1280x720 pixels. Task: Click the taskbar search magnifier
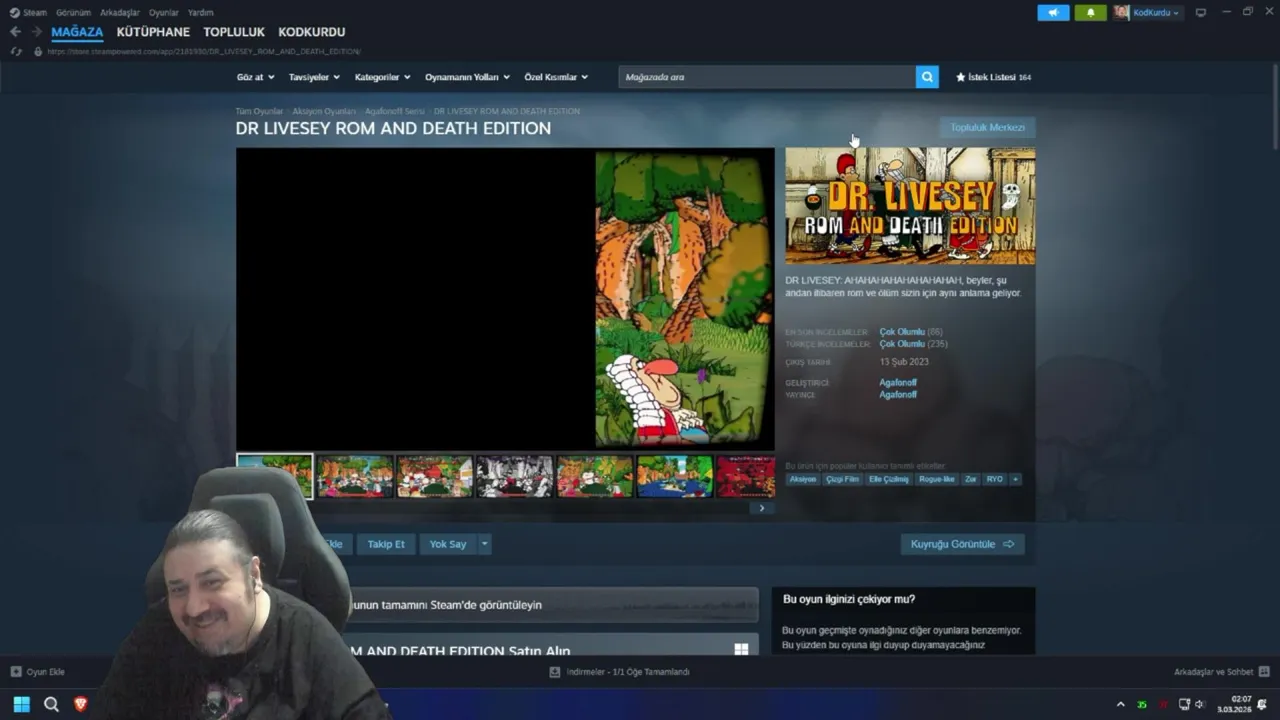(x=51, y=704)
